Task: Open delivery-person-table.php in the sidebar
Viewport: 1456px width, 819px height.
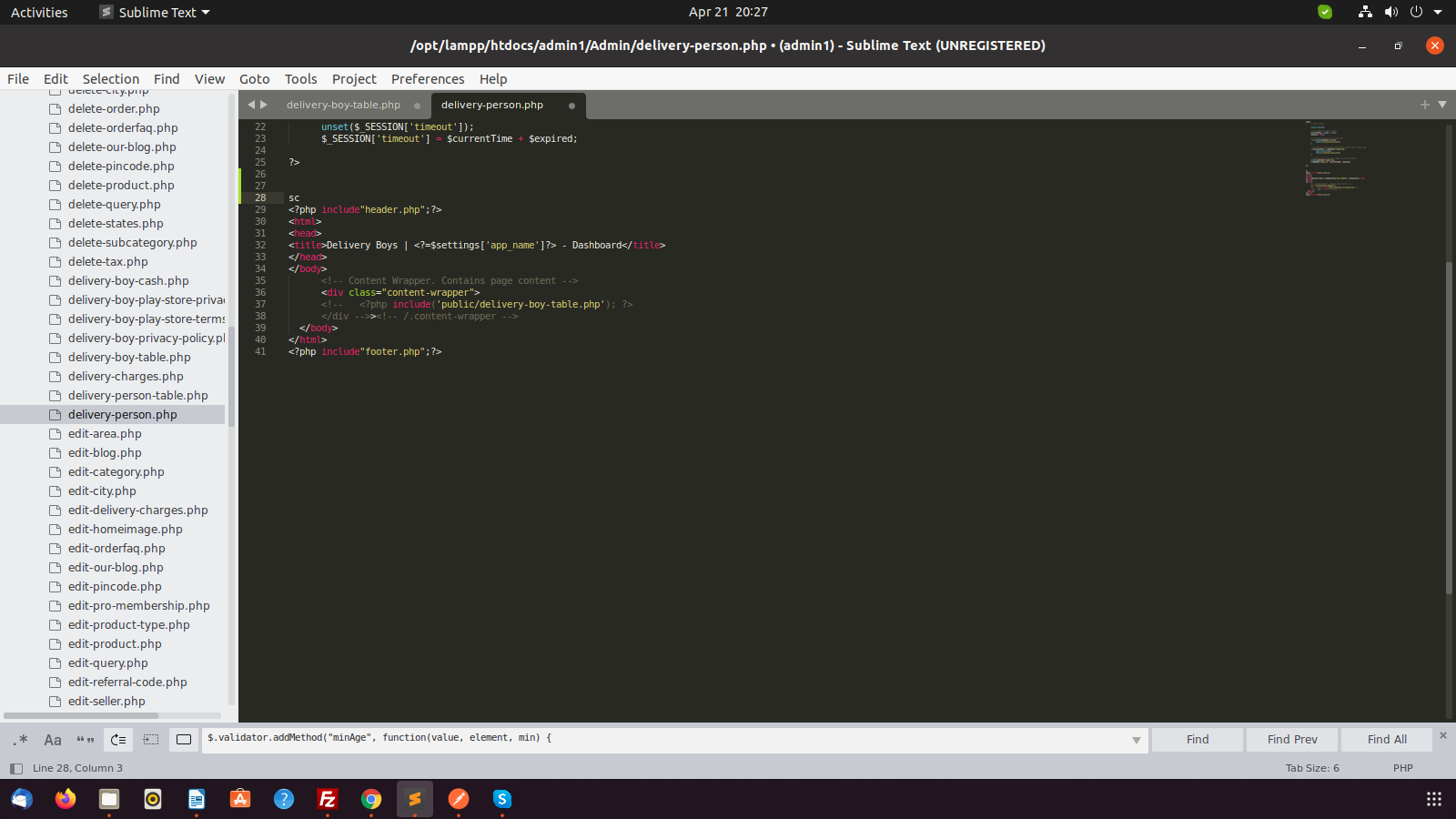Action: tap(137, 395)
